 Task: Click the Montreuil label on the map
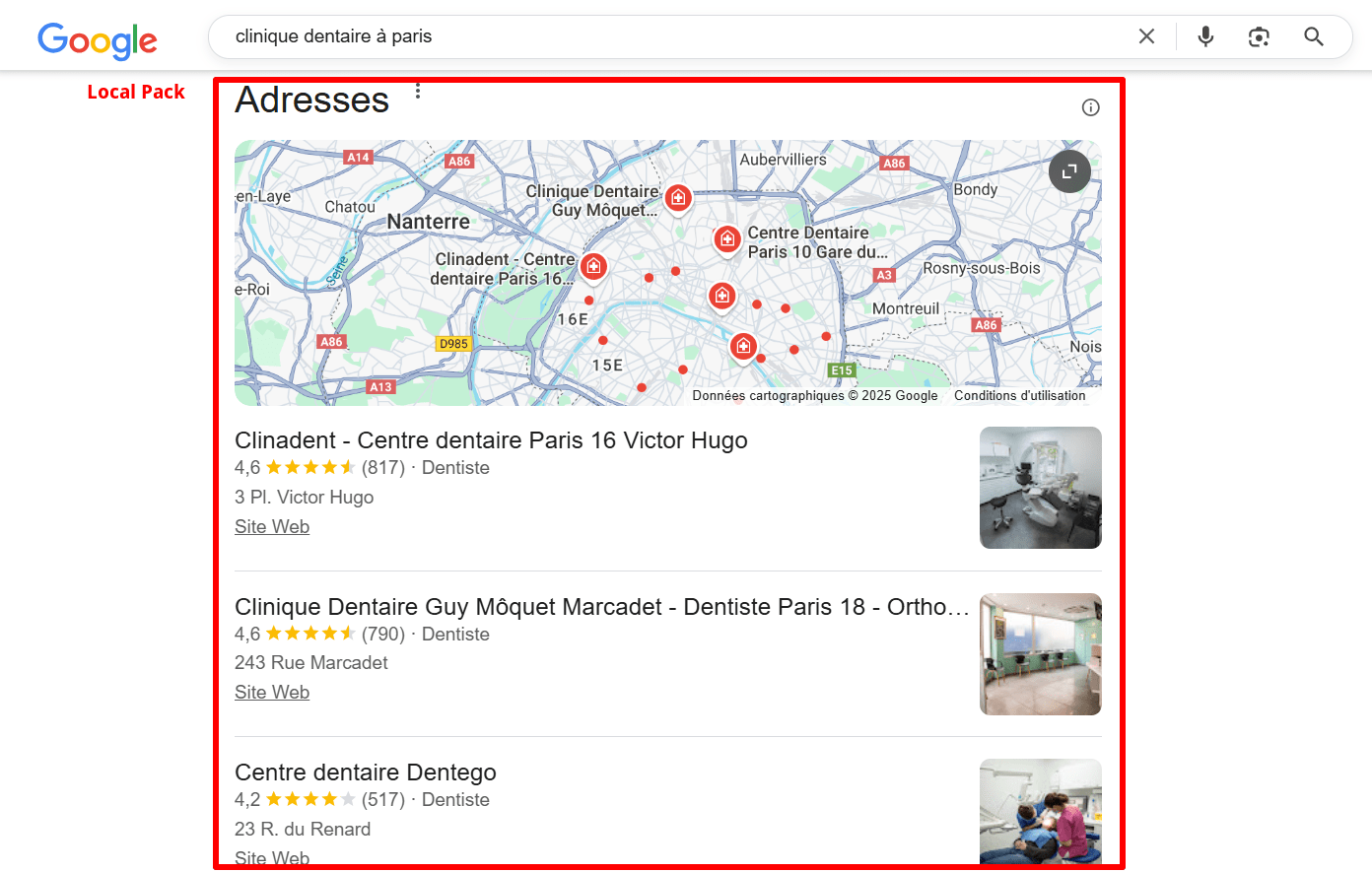tap(906, 309)
